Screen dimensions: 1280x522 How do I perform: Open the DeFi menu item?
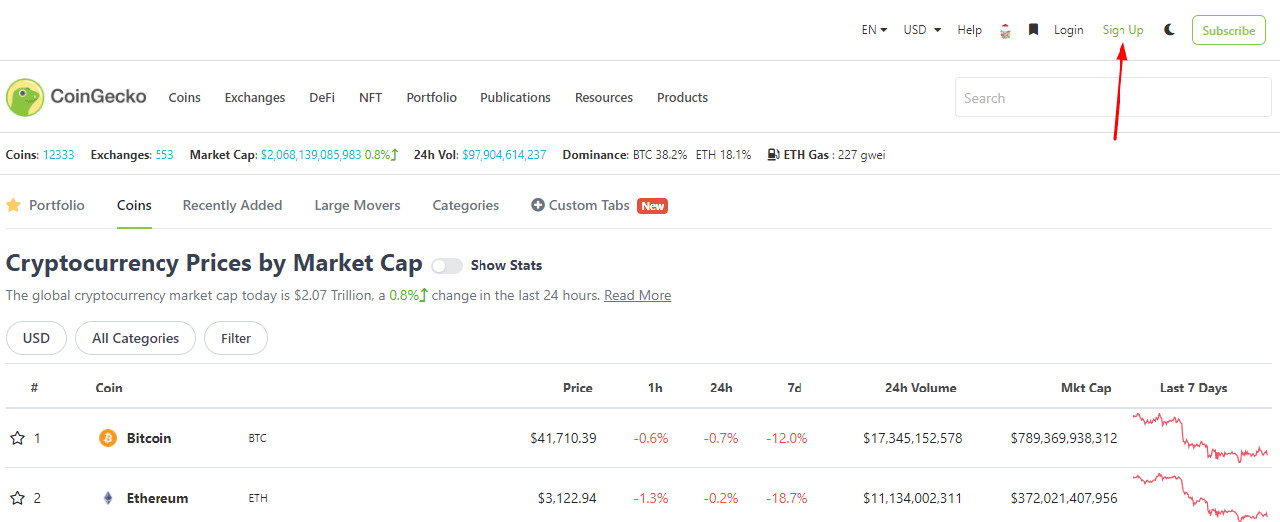(322, 97)
